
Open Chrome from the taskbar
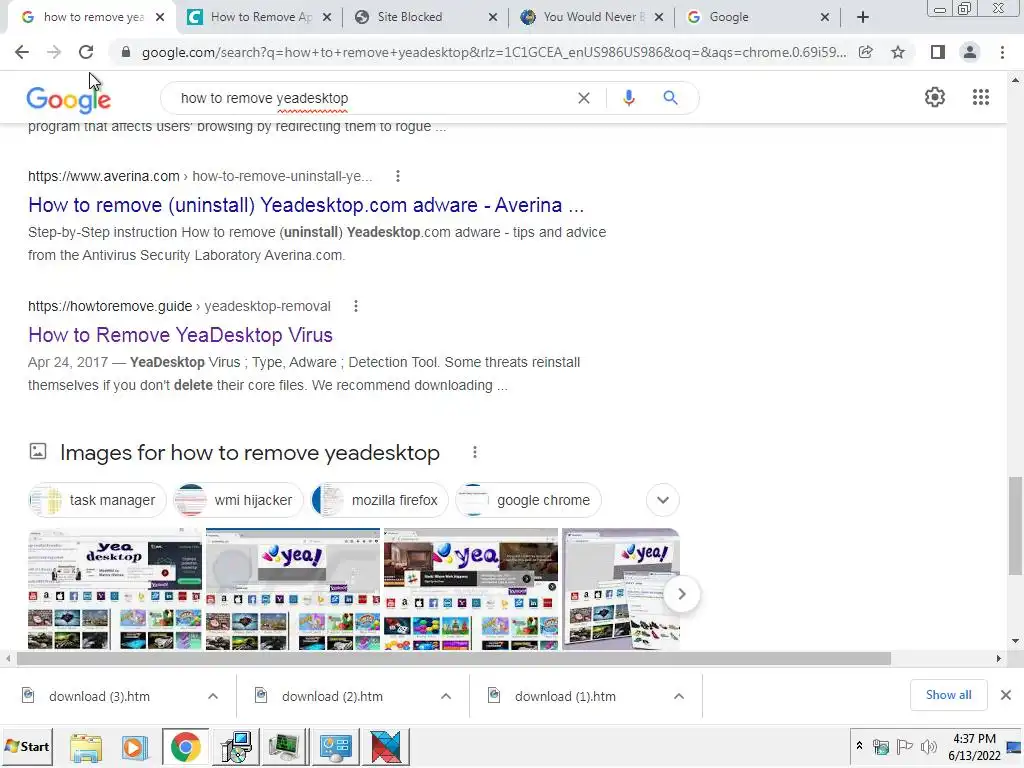[185, 746]
